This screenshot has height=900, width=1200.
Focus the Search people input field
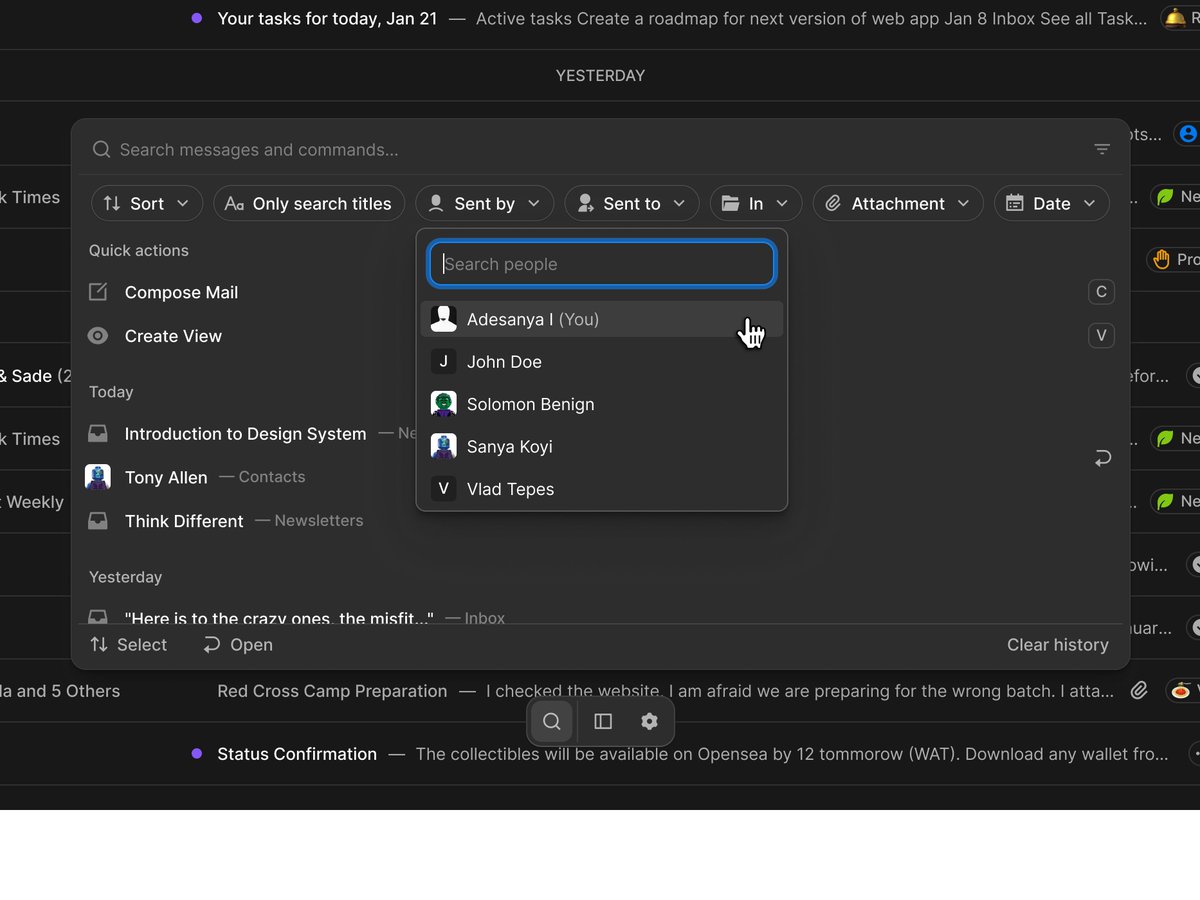click(602, 264)
